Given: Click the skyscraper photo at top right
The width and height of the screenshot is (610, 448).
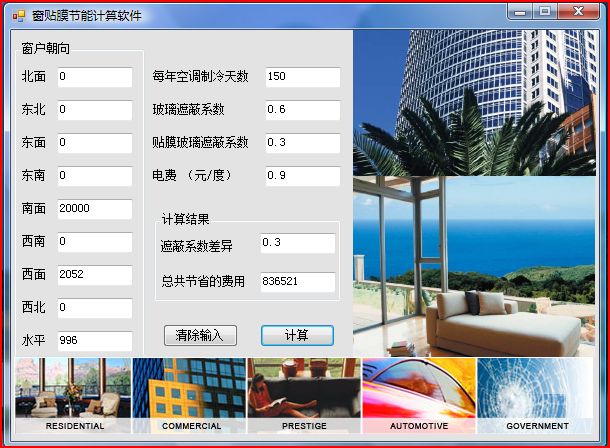Looking at the screenshot, I should click(475, 103).
